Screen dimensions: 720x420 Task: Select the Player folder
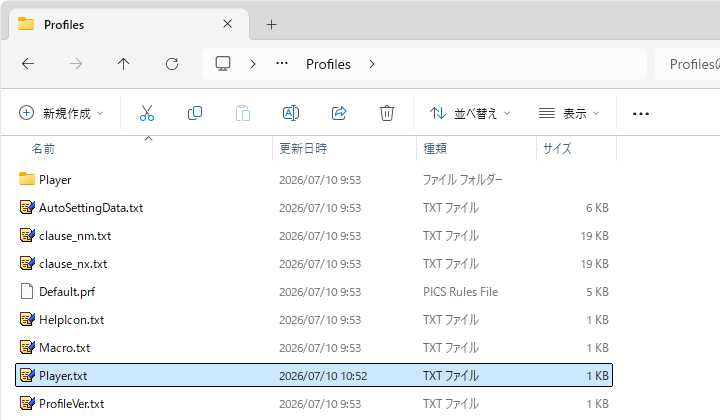click(55, 180)
